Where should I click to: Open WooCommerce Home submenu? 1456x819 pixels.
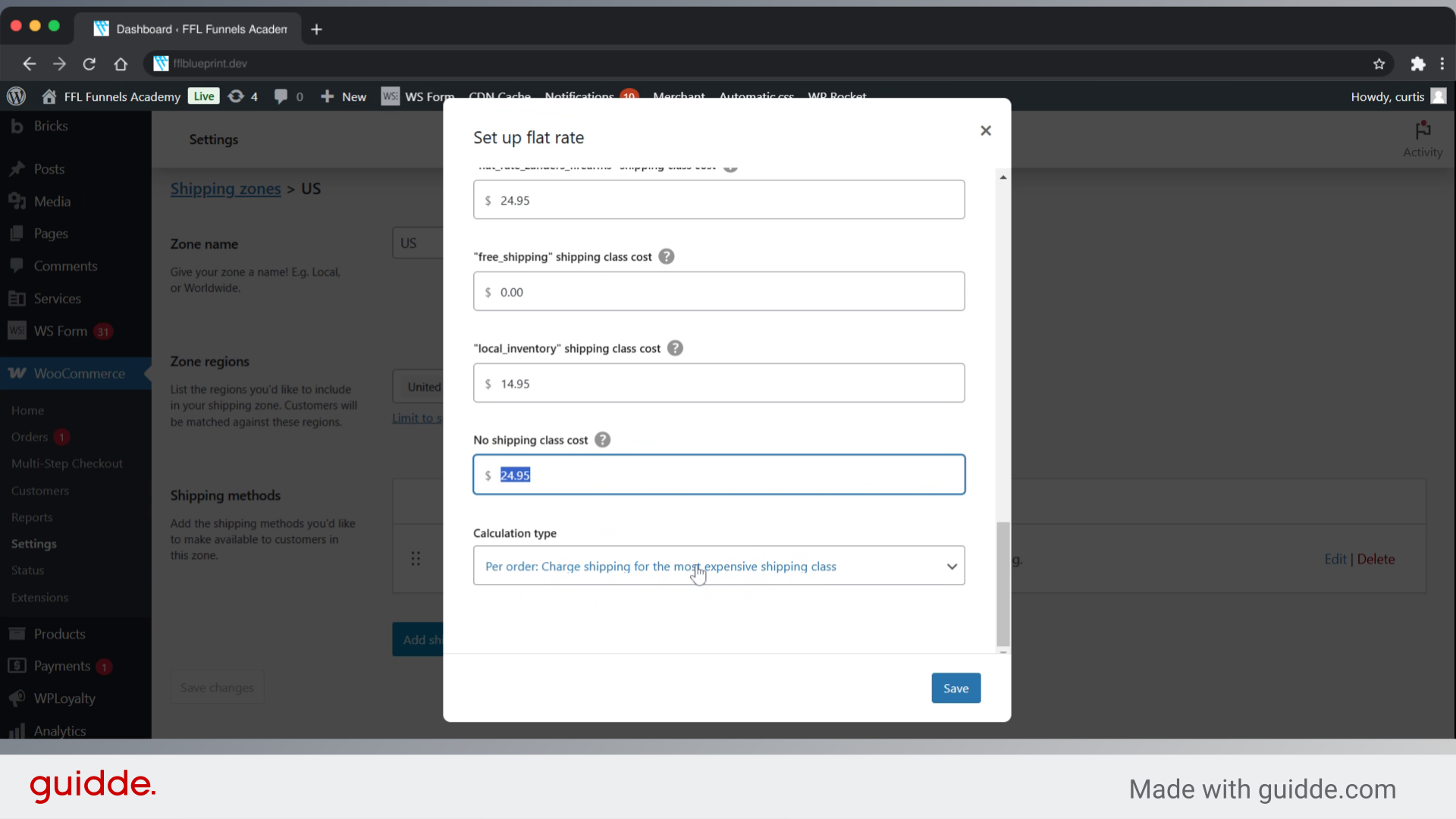tap(28, 410)
